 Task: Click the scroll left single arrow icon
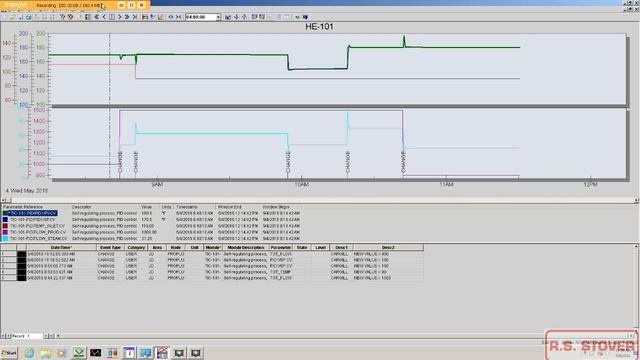(x=104, y=17)
